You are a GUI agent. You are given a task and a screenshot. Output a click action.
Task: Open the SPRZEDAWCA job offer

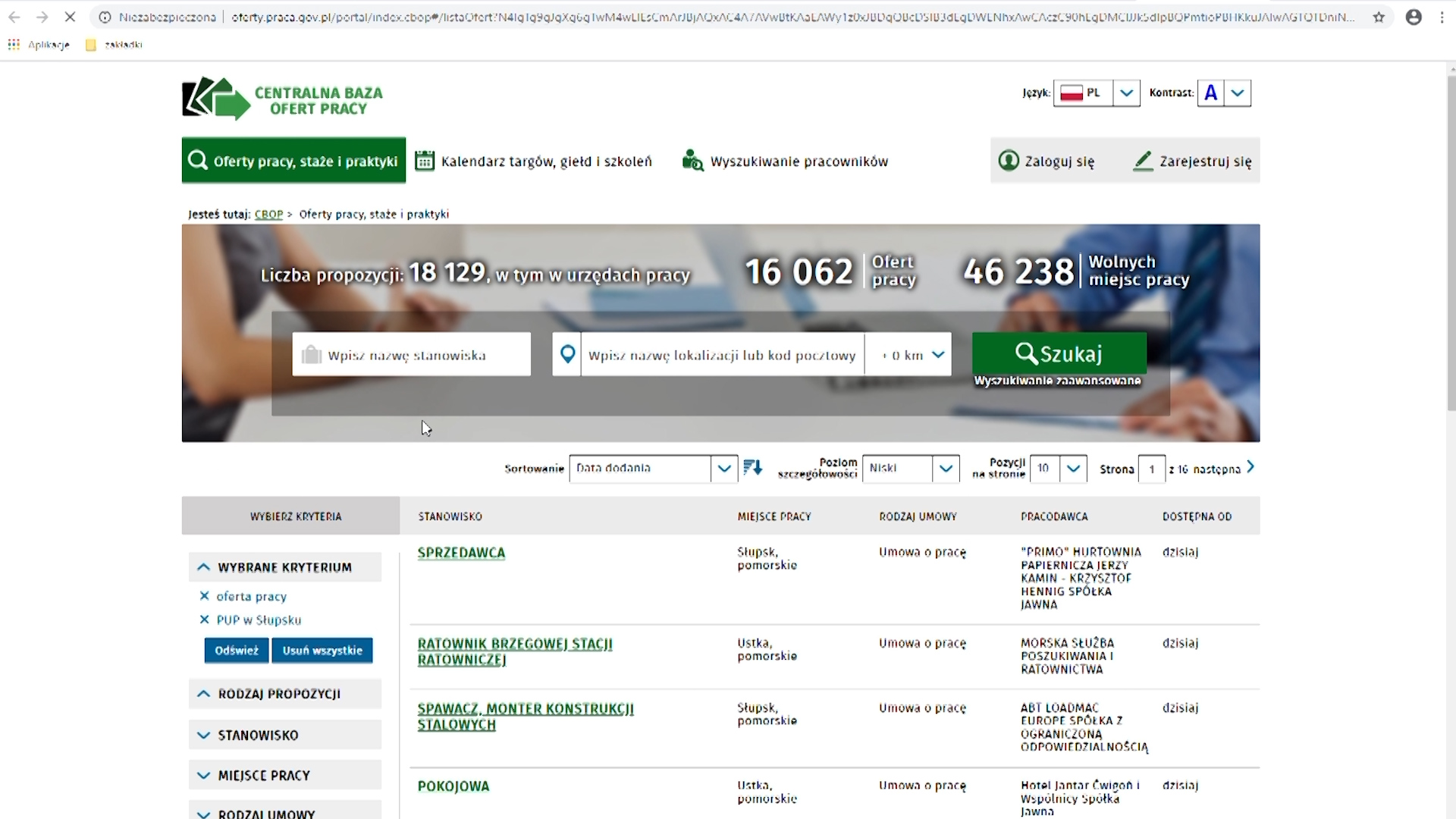click(x=461, y=553)
